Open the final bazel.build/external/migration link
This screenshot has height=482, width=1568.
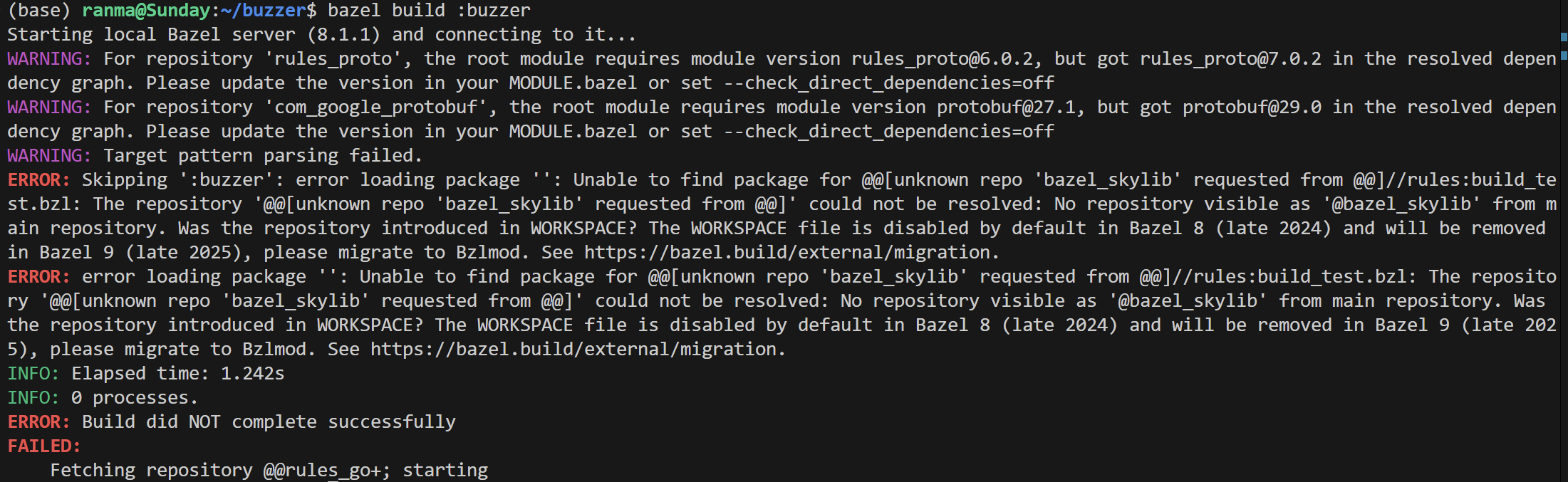577,350
